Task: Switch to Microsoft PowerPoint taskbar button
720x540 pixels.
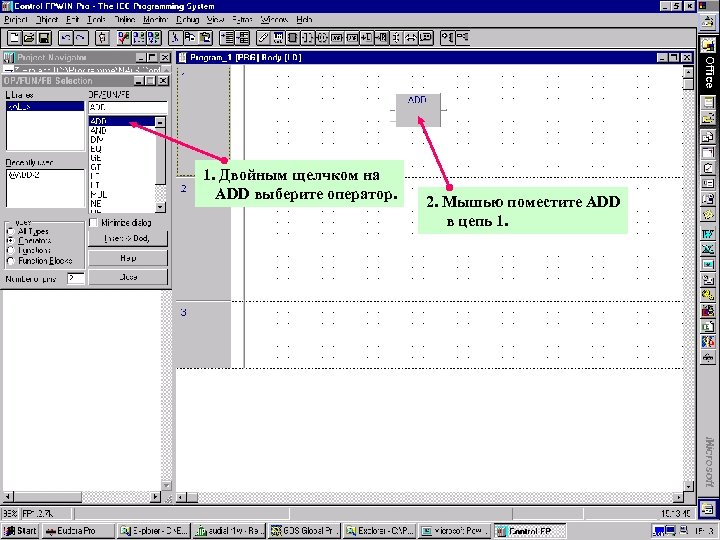Action: click(455, 531)
